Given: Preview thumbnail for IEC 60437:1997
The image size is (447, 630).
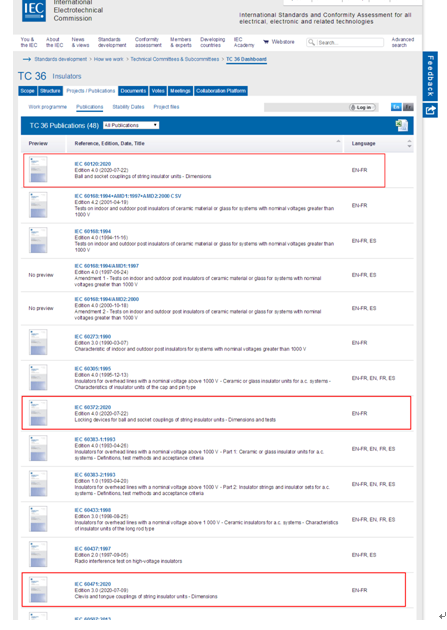Looking at the screenshot, I should [38, 554].
